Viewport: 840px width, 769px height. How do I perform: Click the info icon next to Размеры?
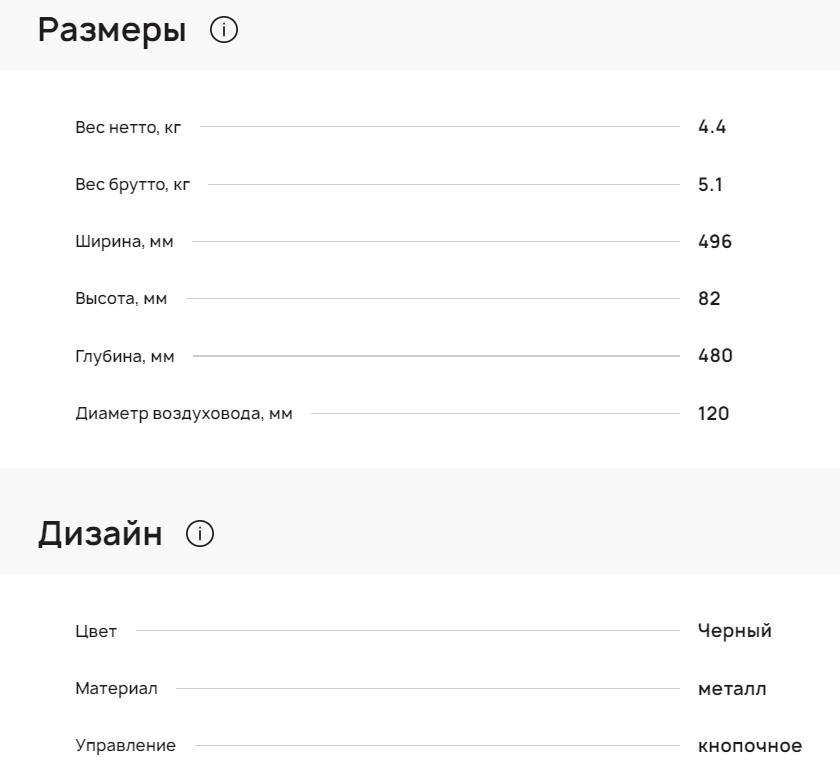224,31
